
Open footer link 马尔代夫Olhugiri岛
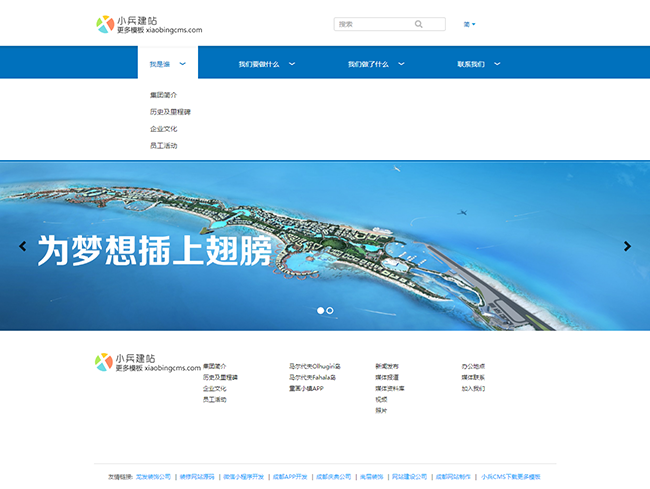tap(315, 366)
